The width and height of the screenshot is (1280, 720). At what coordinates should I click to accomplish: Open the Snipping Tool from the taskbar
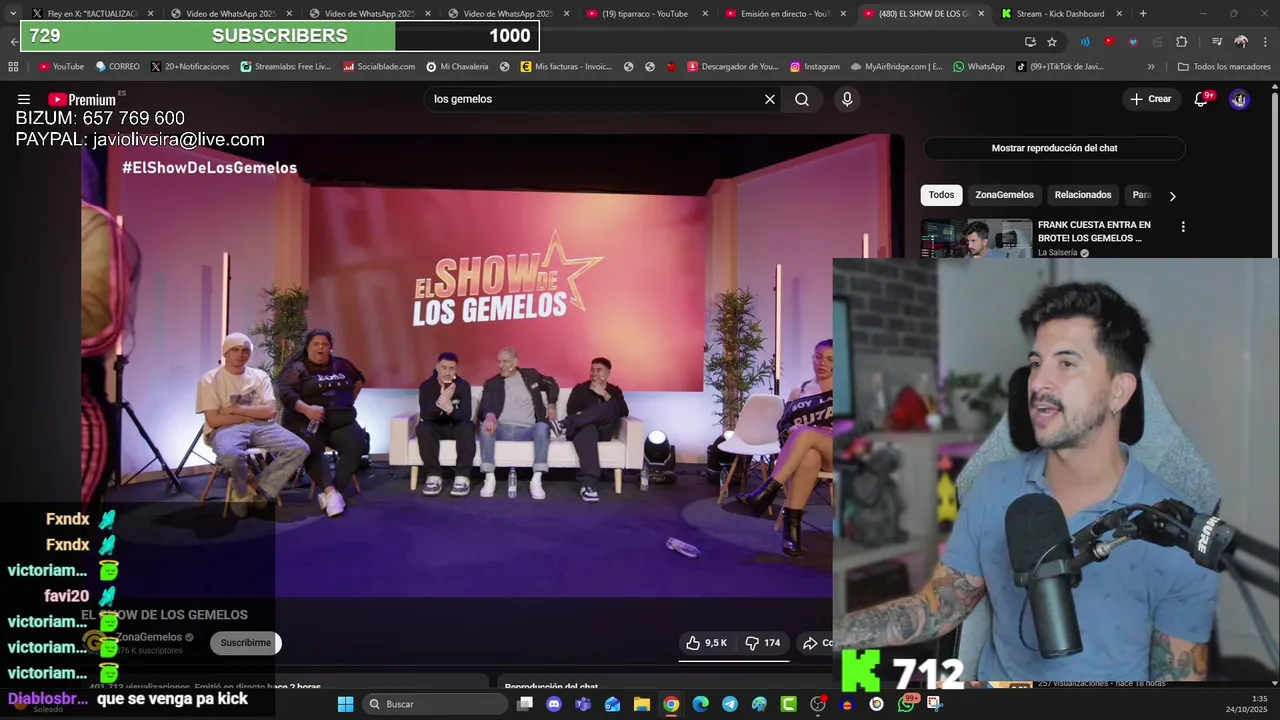(x=935, y=704)
